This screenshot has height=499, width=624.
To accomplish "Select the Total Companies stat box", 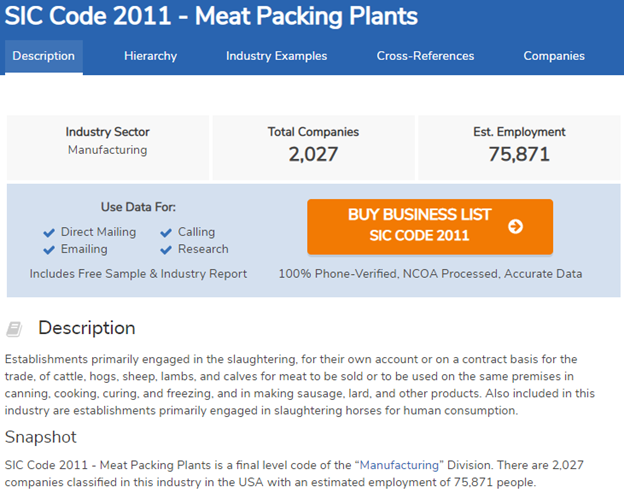I will click(x=313, y=146).
